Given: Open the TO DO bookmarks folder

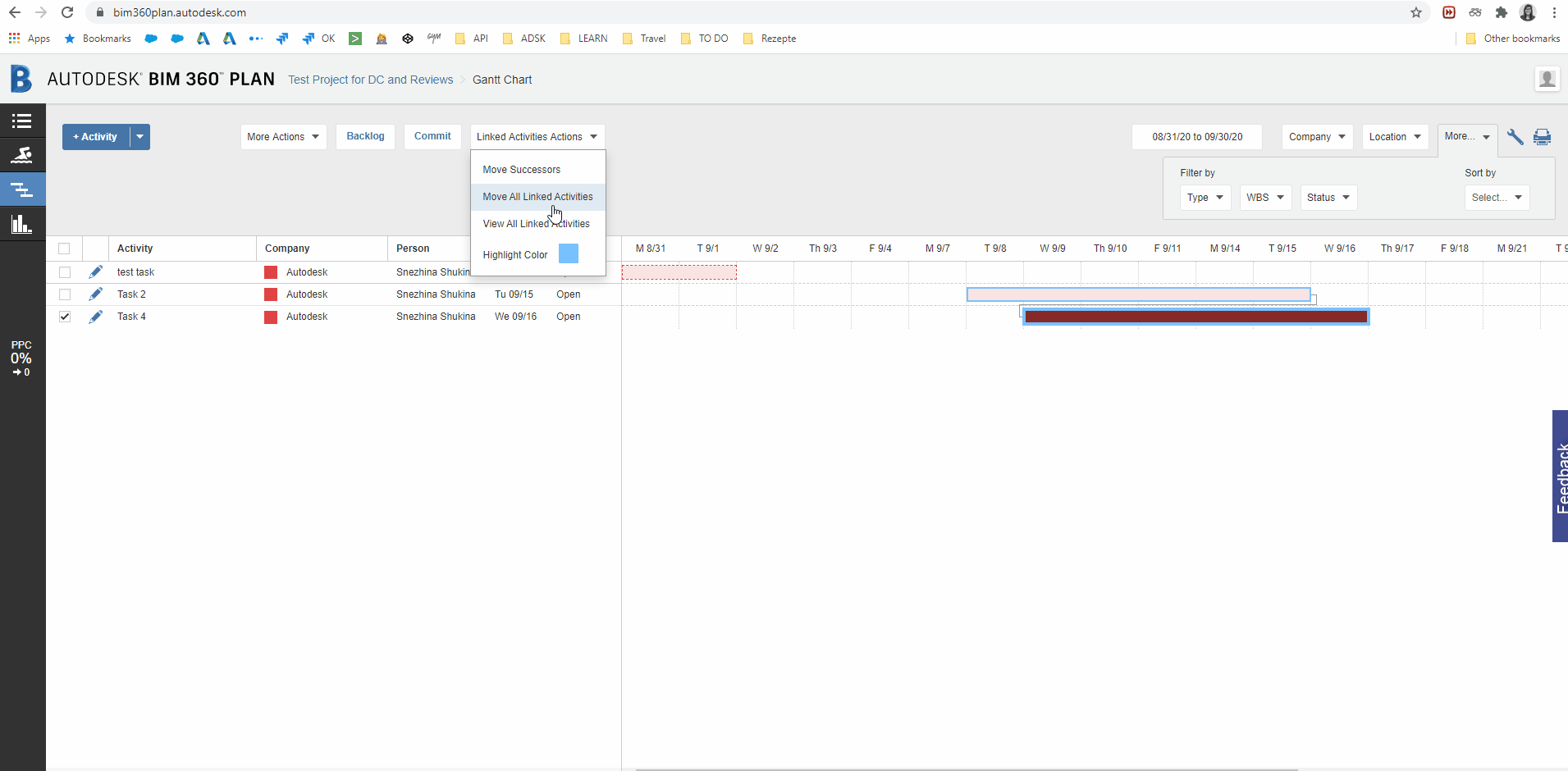Looking at the screenshot, I should pos(705,39).
